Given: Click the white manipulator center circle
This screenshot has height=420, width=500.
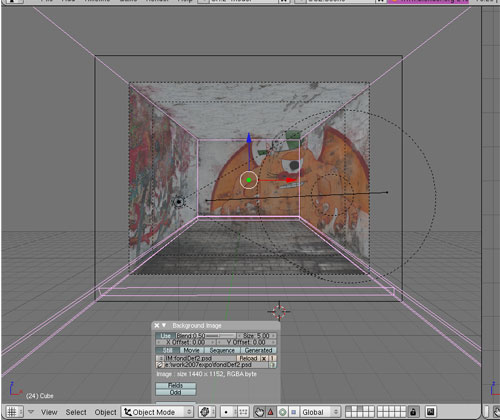Looking at the screenshot, I should 249,180.
